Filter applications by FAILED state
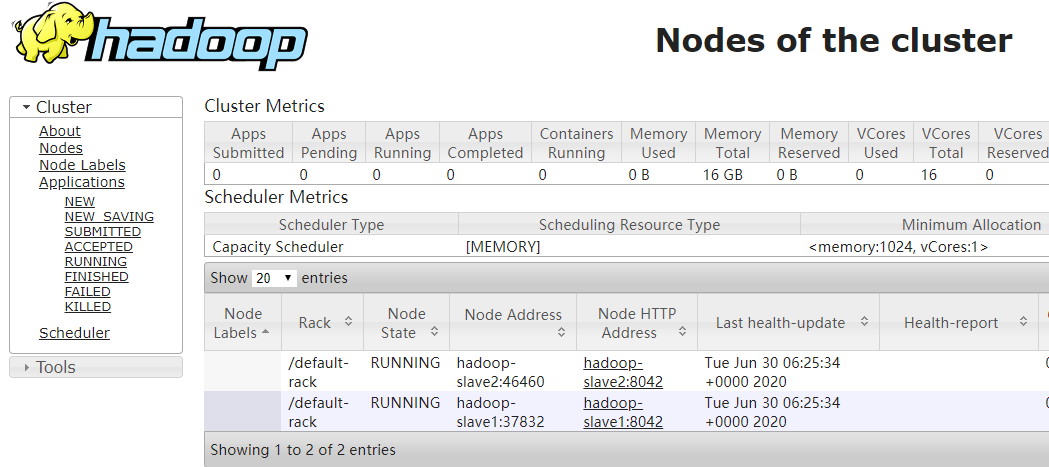1049x467 pixels. tap(88, 292)
